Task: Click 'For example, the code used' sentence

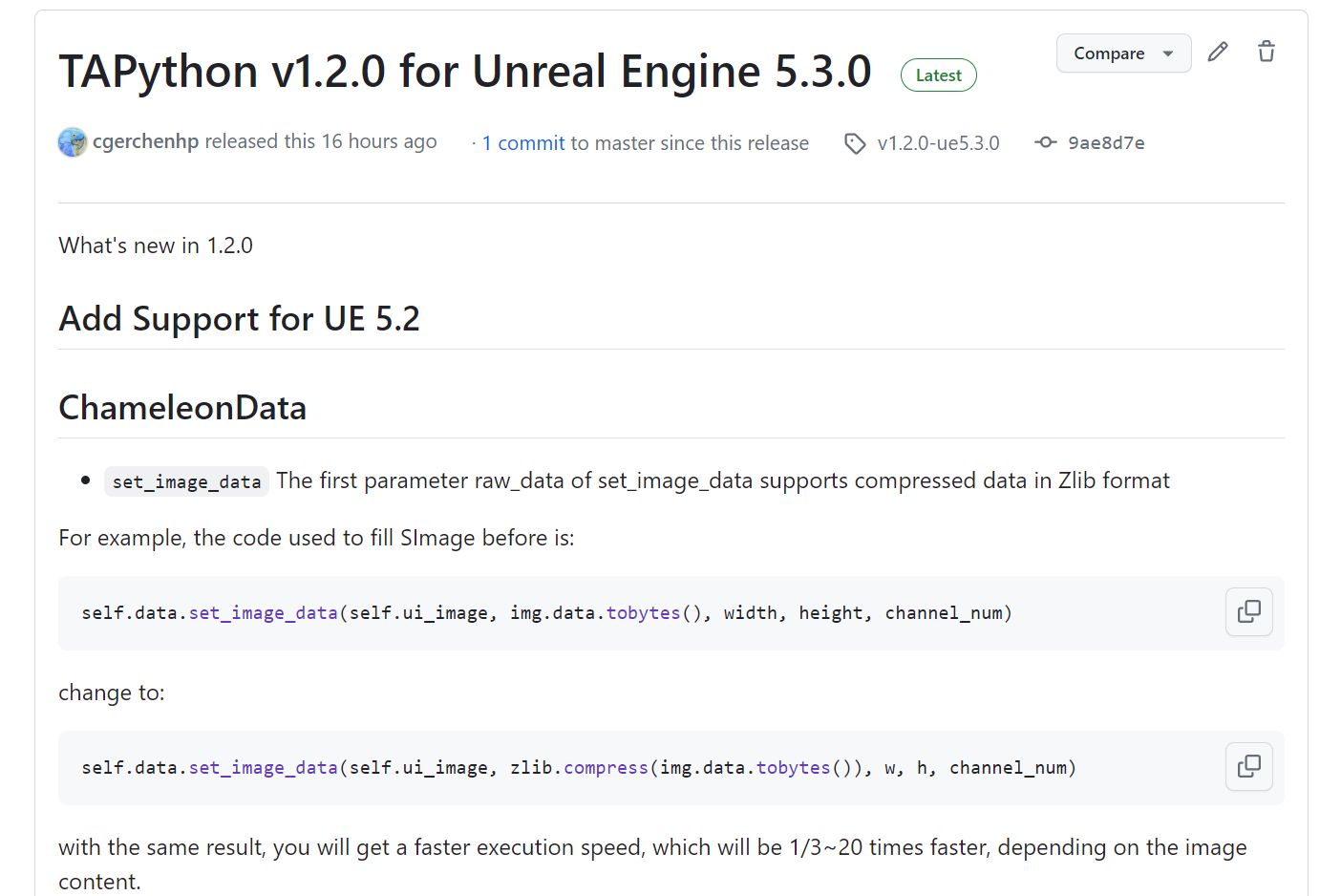Action: click(x=316, y=538)
